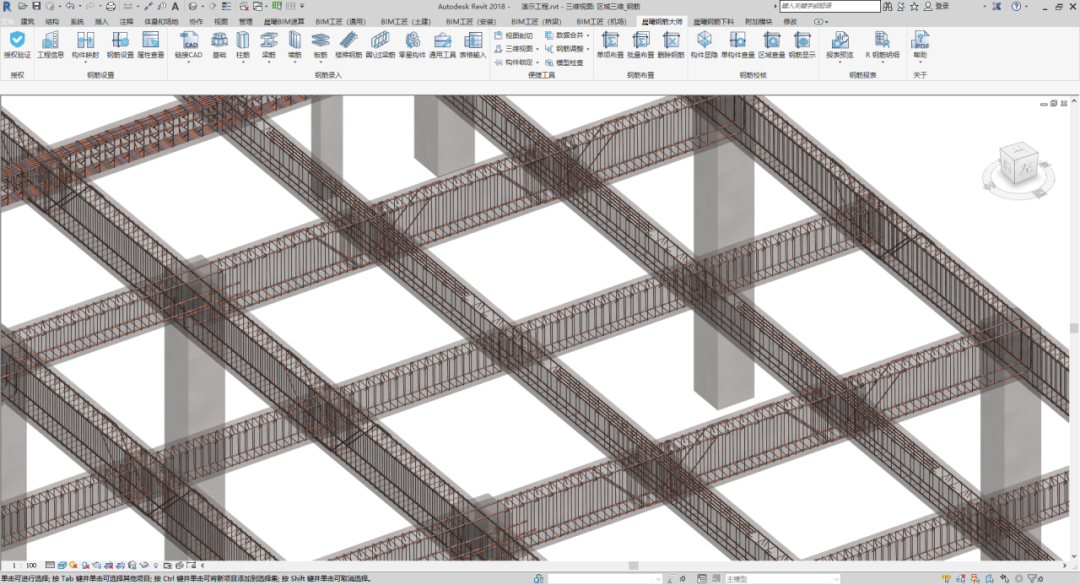Click the 删除钢筋 delete rebar icon
Image resolution: width=1080 pixels, height=585 pixels.
[671, 40]
